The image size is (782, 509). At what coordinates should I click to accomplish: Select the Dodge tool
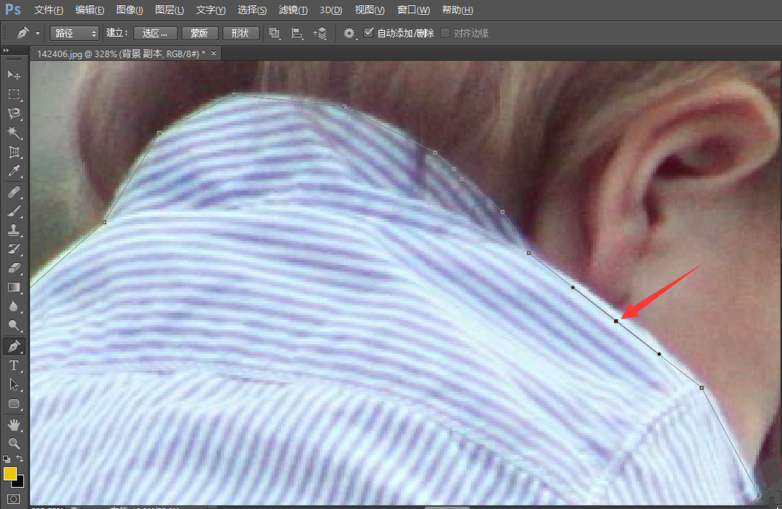click(x=13, y=326)
